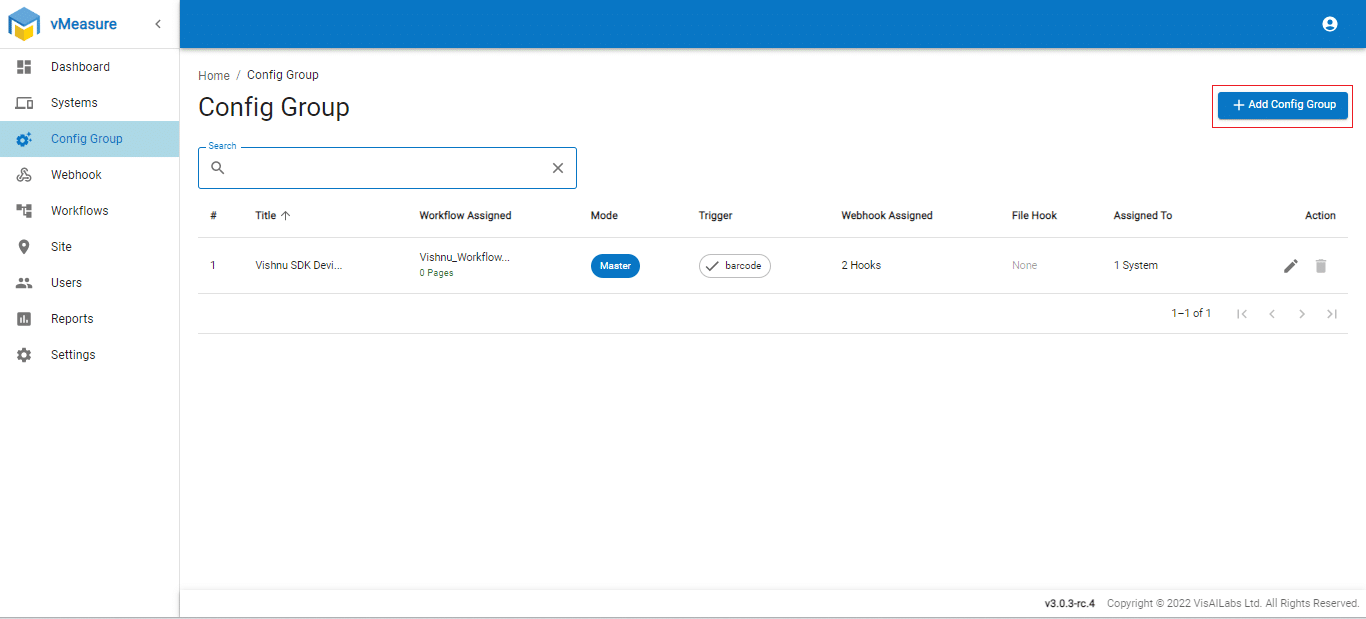Open the Dashboard section in the sidebar

pyautogui.click(x=79, y=66)
